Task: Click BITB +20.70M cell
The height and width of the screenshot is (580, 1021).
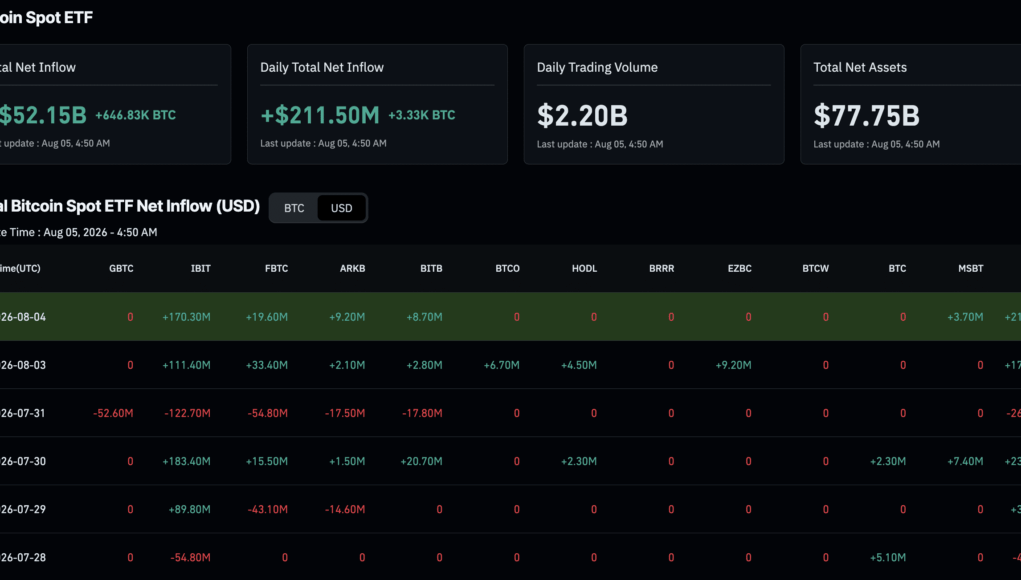Action: [x=421, y=462]
